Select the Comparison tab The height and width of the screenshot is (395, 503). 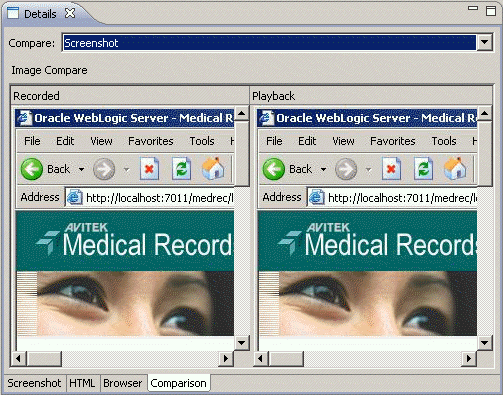coord(178,383)
